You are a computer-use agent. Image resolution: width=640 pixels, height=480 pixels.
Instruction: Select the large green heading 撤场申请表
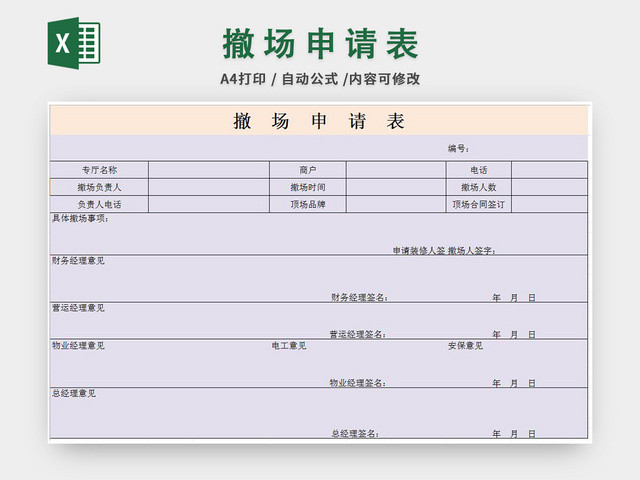pos(320,44)
